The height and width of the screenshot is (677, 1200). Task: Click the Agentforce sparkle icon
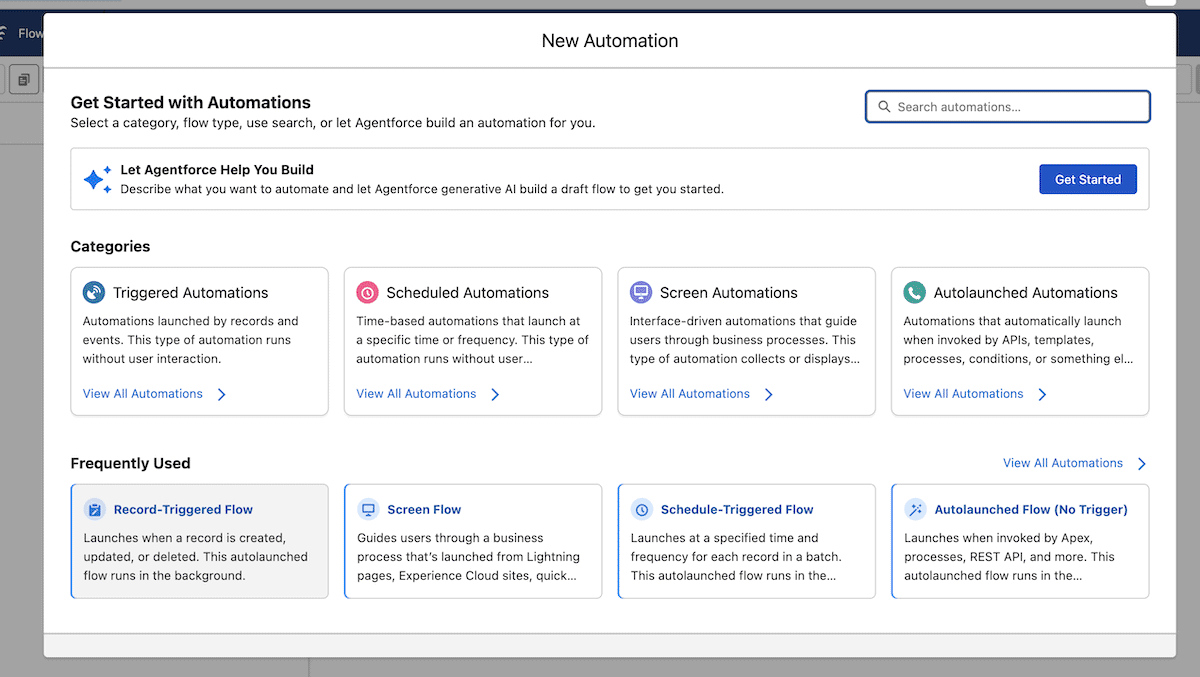tap(97, 179)
